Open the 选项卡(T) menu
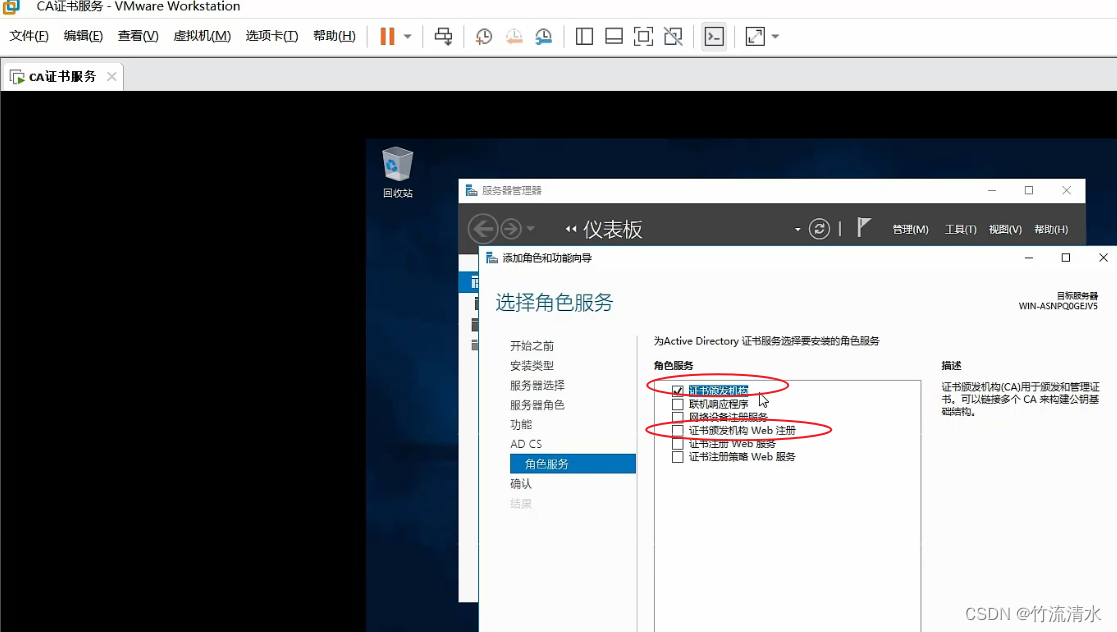Screen dimensions: 1117x632 pos(271,36)
